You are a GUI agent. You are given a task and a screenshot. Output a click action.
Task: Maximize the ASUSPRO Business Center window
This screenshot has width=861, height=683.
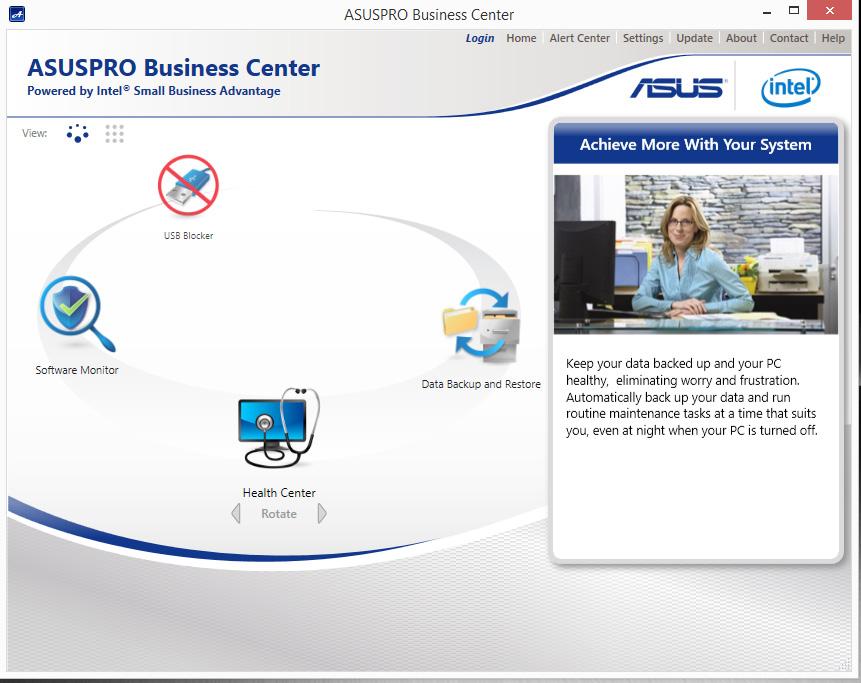pos(793,10)
